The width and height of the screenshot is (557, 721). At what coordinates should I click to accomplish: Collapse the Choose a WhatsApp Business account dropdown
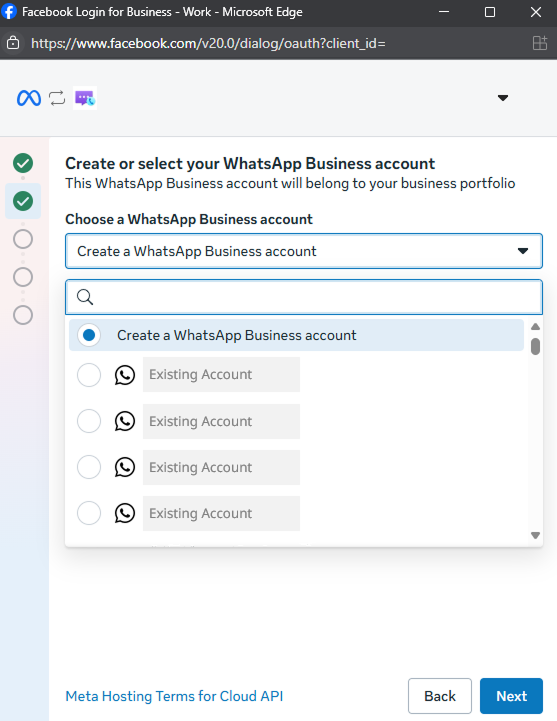click(304, 251)
